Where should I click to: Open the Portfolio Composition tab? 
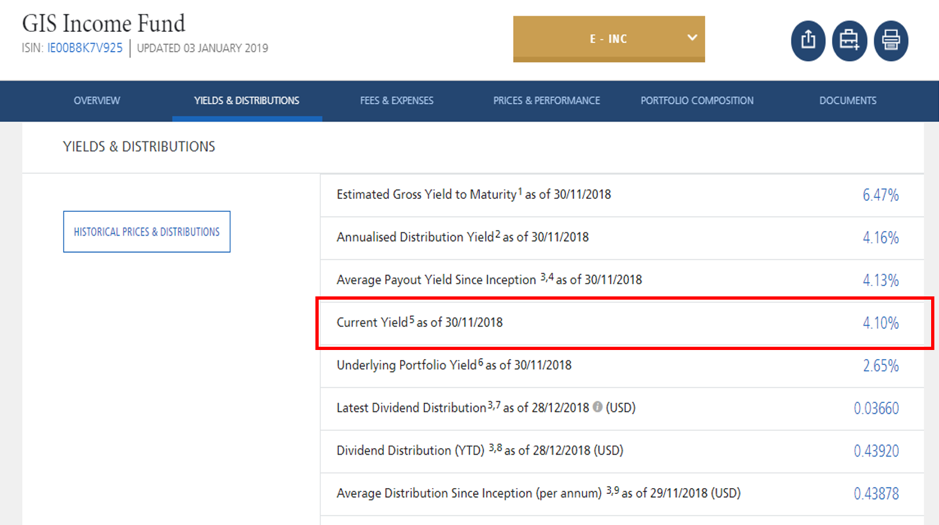pos(697,101)
